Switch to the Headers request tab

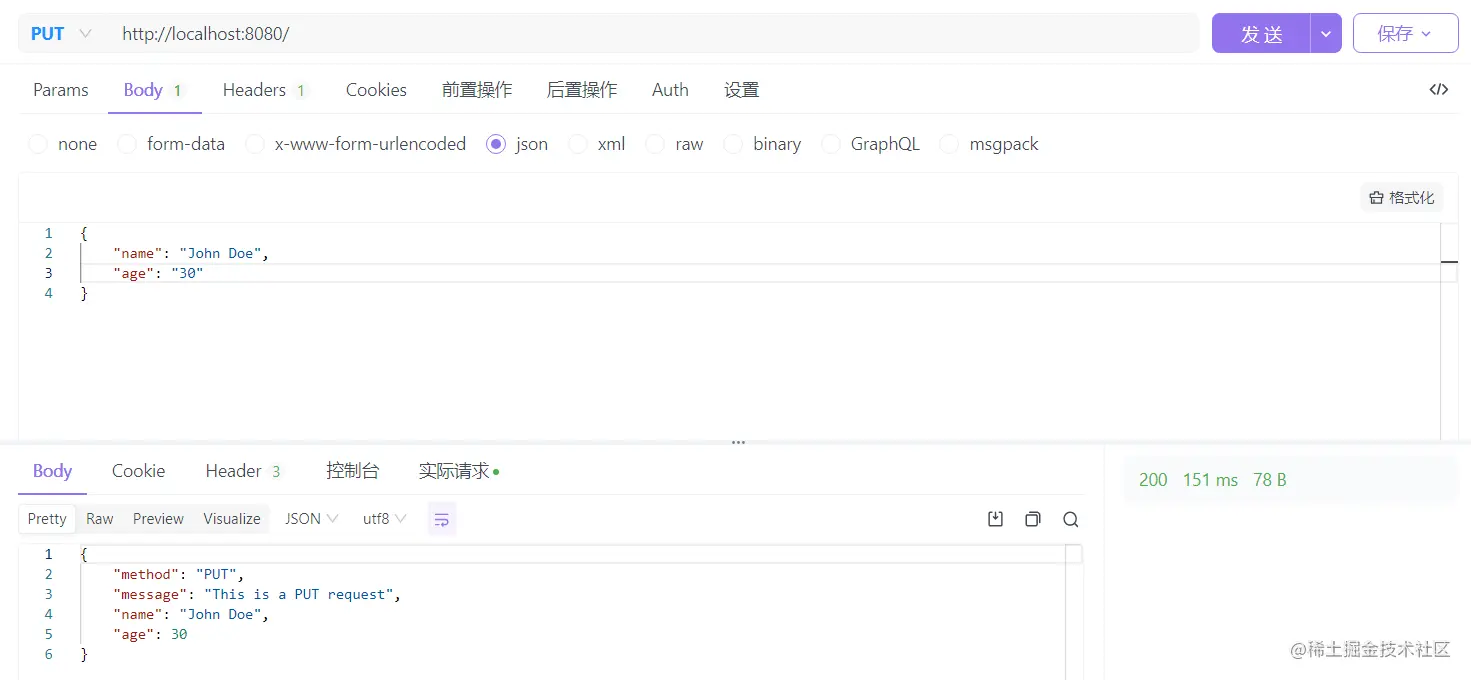click(255, 89)
